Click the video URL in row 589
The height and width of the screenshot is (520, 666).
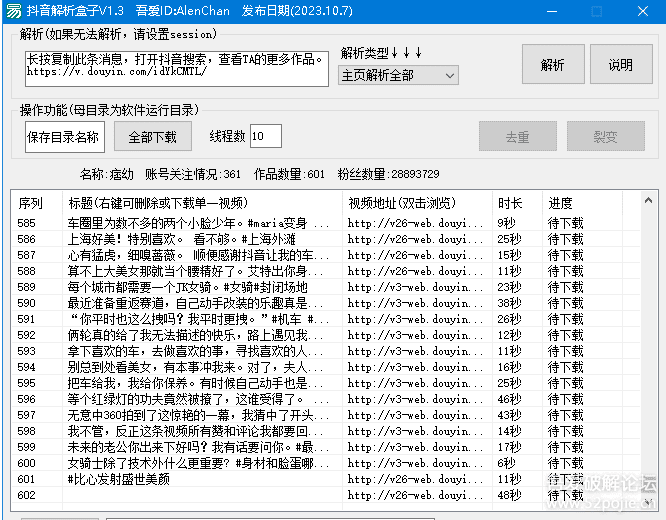pyautogui.click(x=415, y=287)
